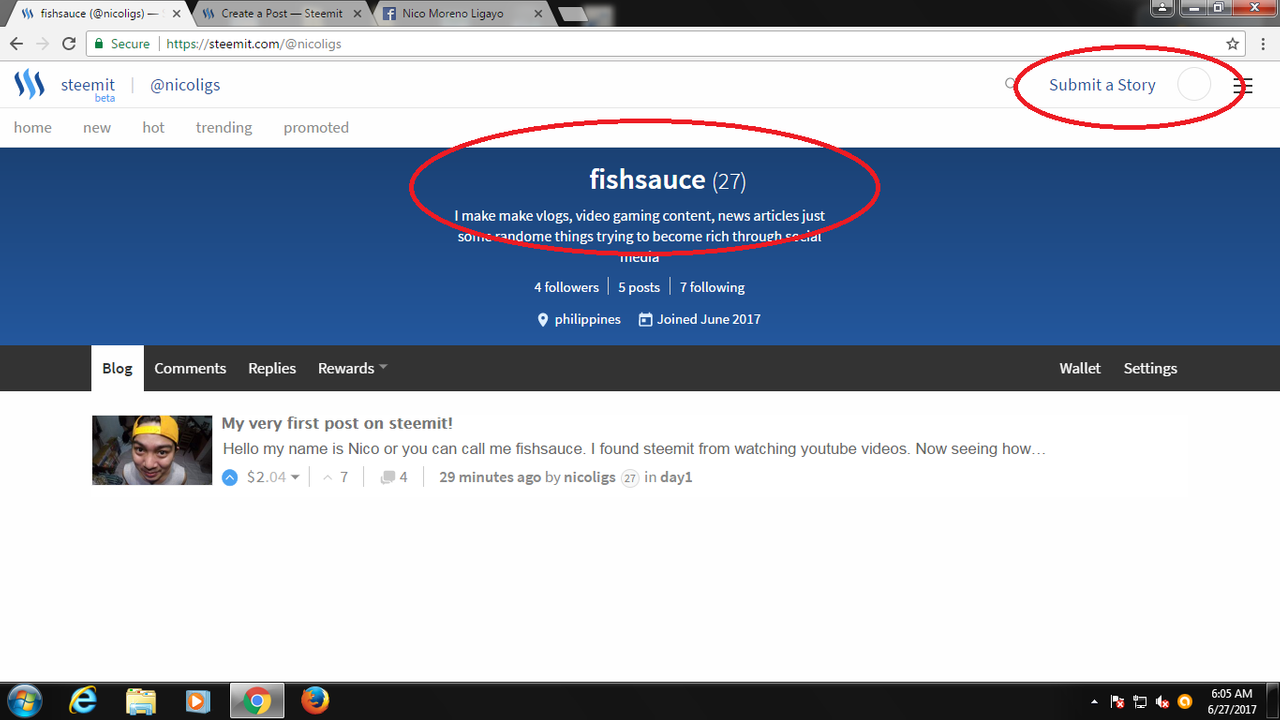The image size is (1280, 720).
Task: Click the comments bubble icon on post
Action: click(x=388, y=477)
